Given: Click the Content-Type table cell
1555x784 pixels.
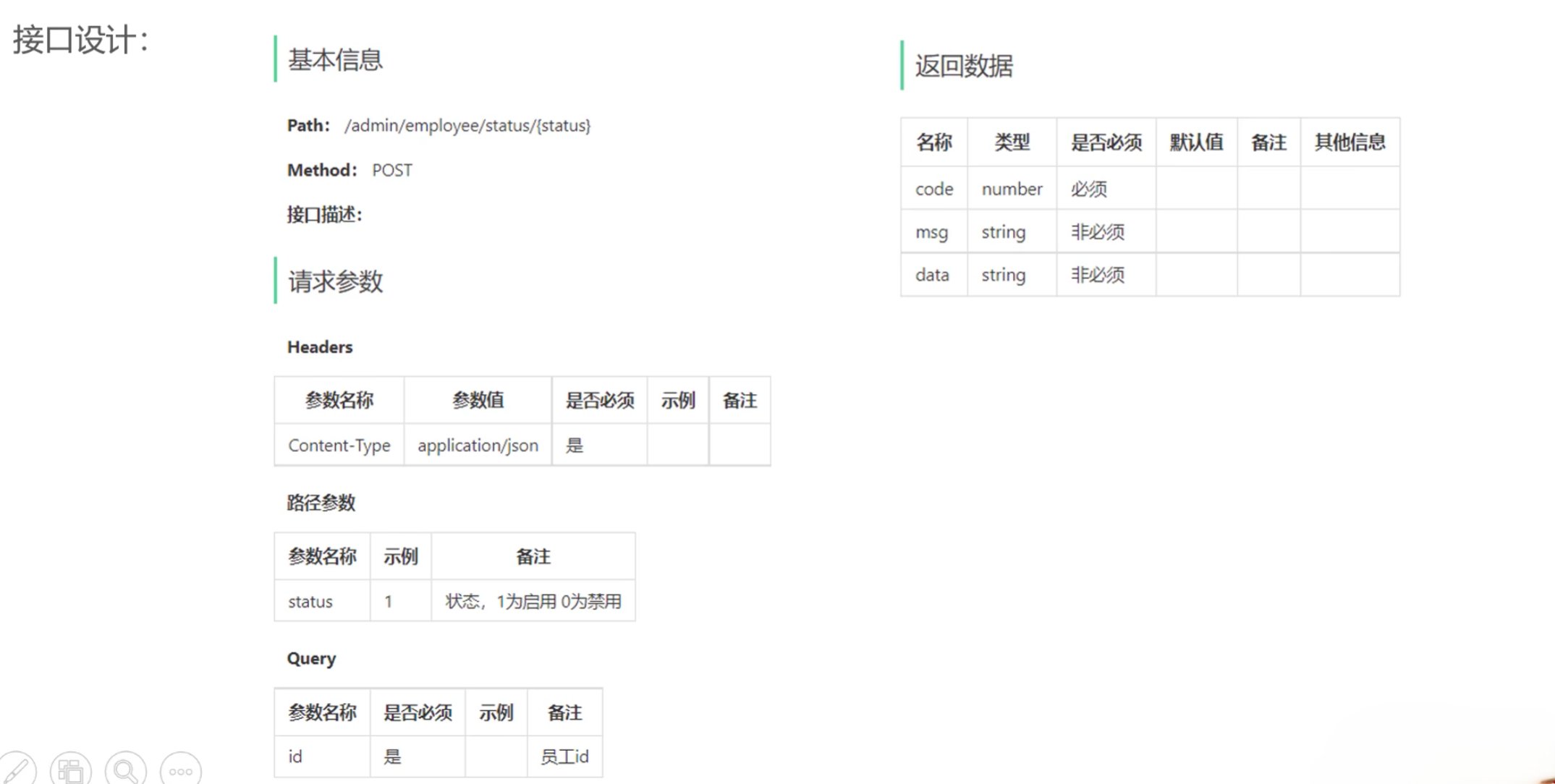Looking at the screenshot, I should [339, 446].
